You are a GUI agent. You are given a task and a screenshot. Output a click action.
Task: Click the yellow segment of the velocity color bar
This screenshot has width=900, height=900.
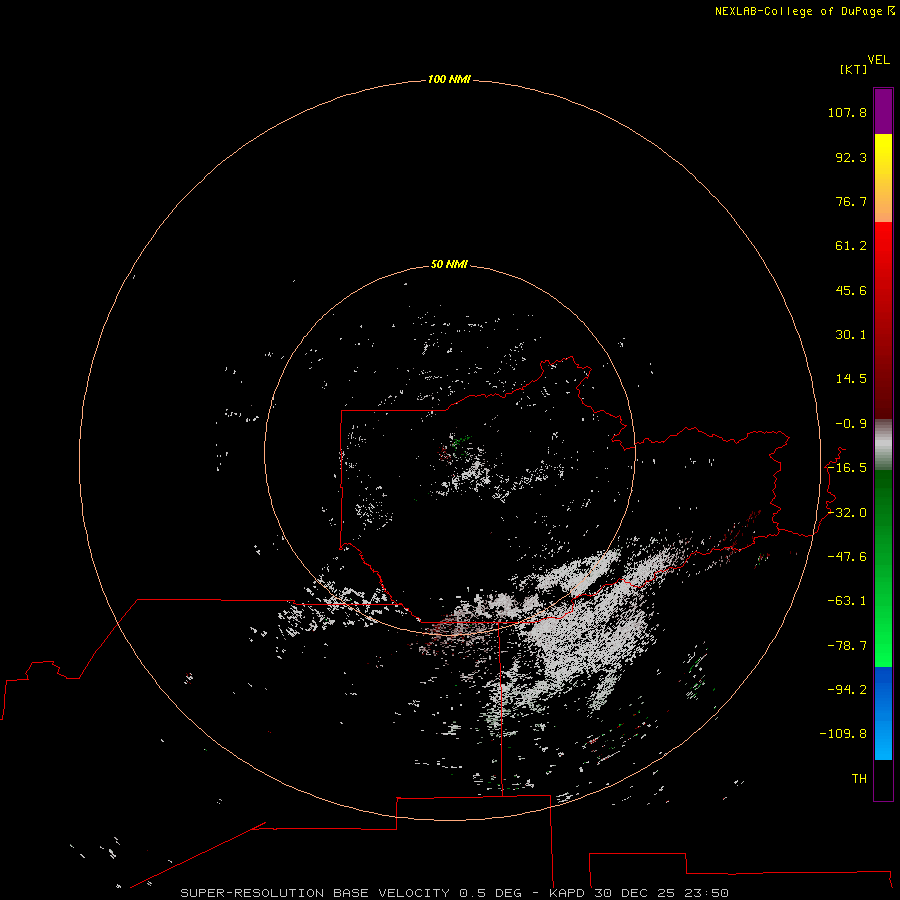883,178
